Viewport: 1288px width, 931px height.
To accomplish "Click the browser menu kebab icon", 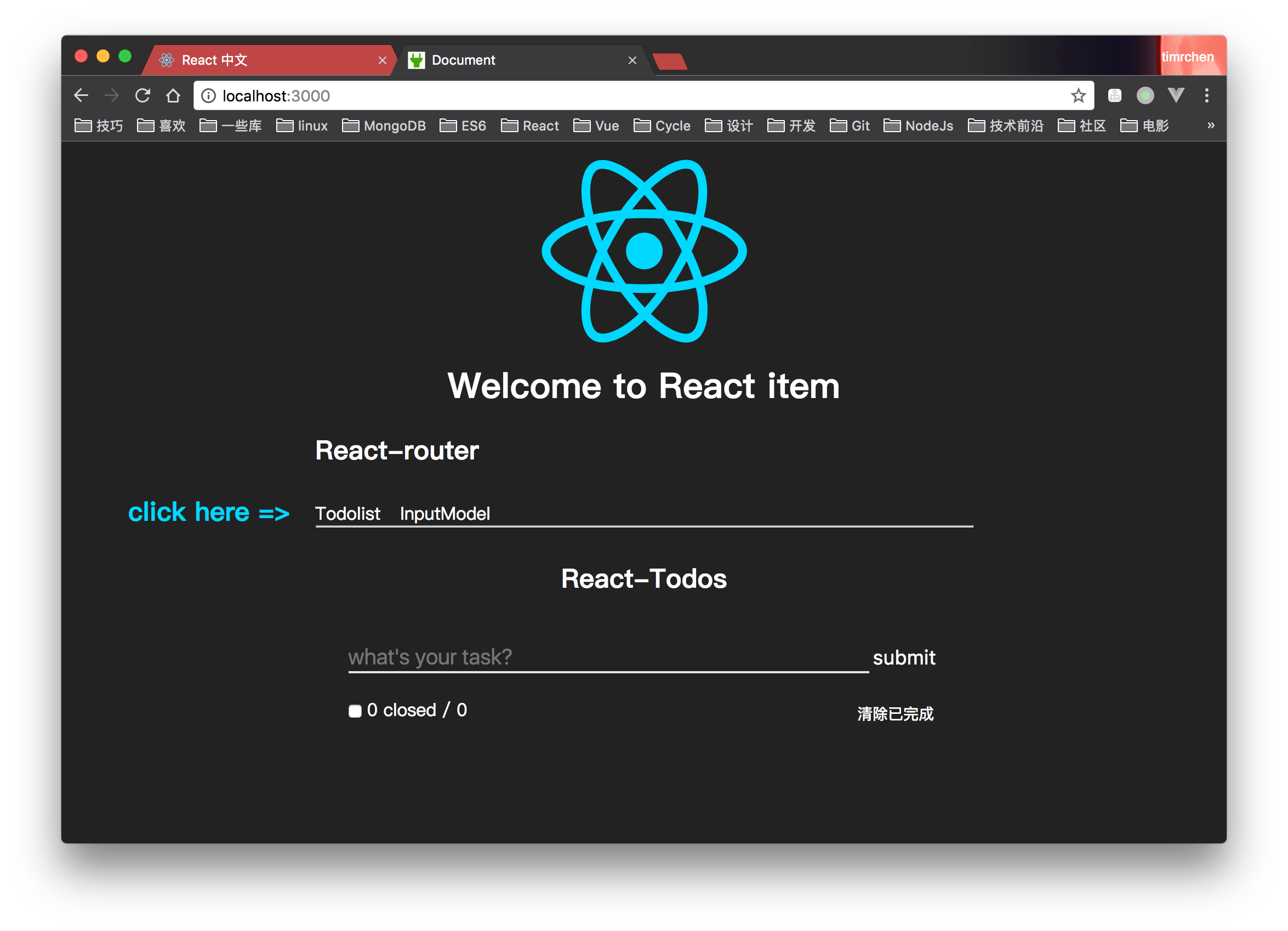I will tap(1207, 96).
